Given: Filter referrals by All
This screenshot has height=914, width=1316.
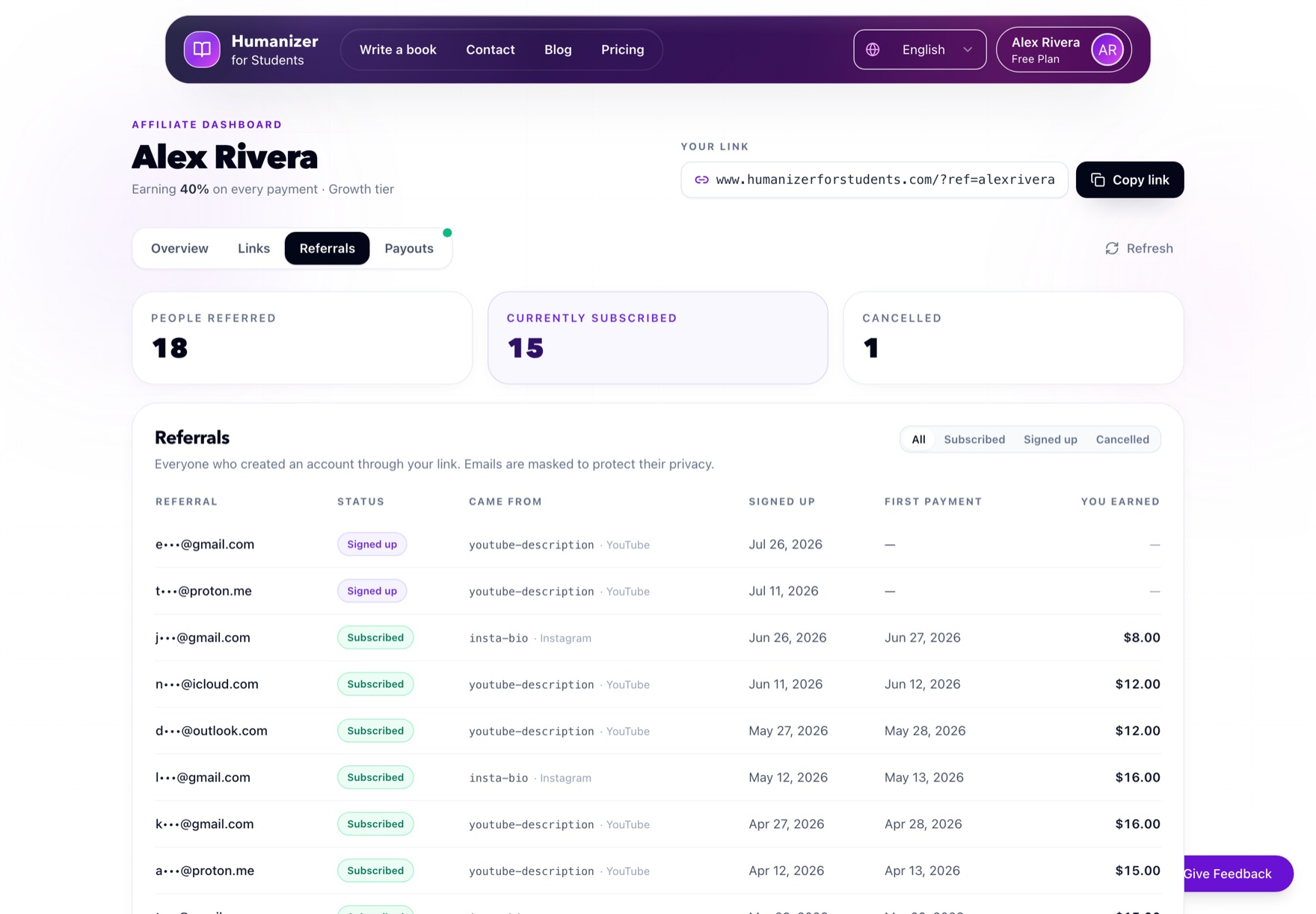Looking at the screenshot, I should tap(918, 439).
